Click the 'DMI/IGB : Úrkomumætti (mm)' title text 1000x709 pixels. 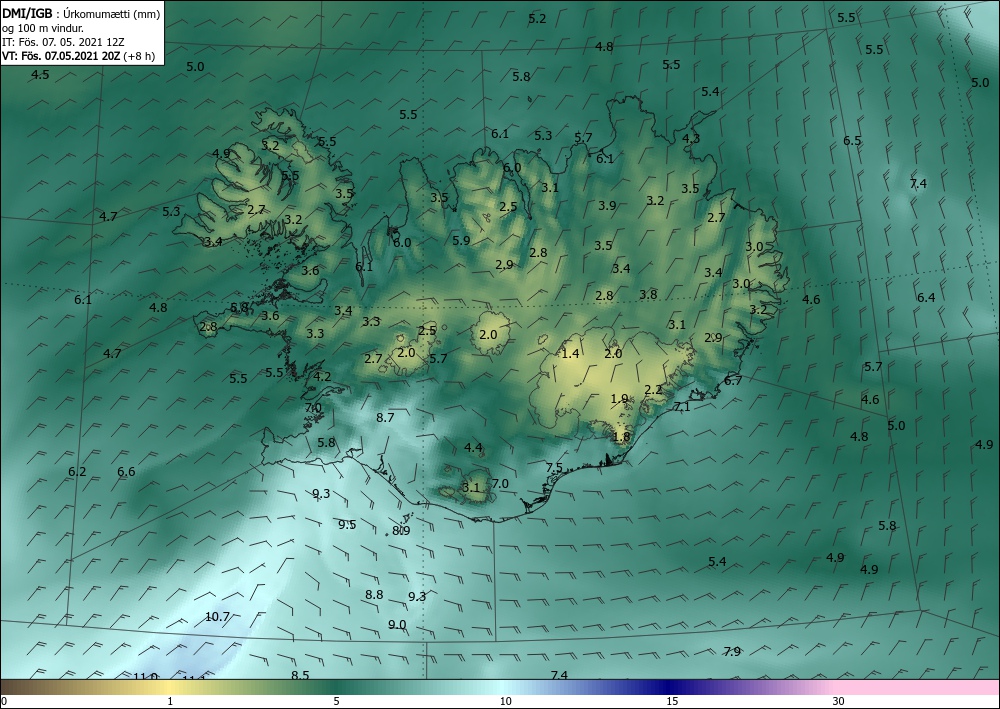(x=81, y=13)
